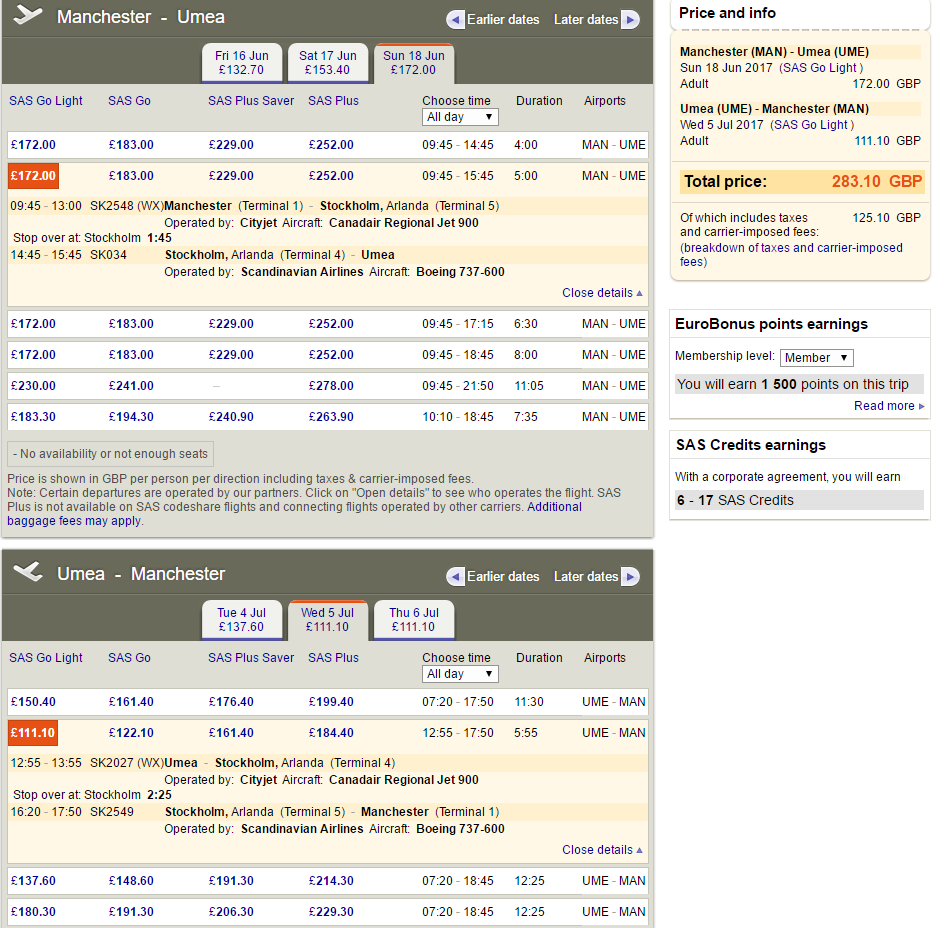Screen dimensions: 940x928
Task: Click flight number SK2548 in outbound details
Action: pyautogui.click(x=112, y=206)
